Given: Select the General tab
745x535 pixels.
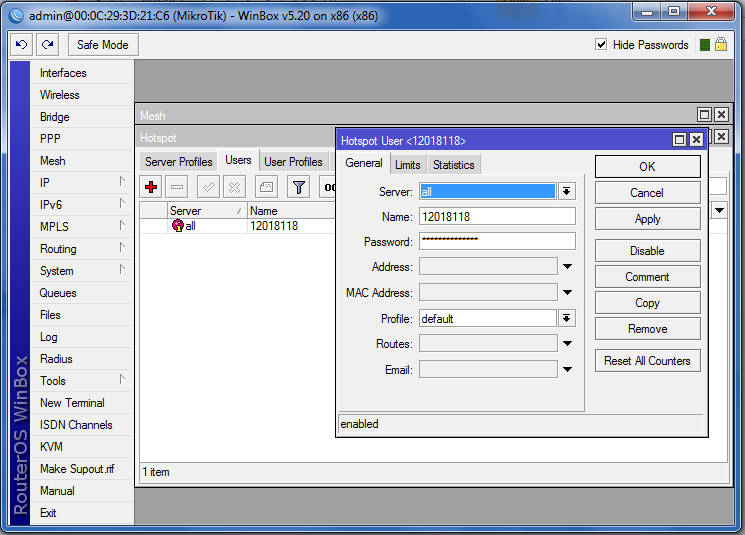Looking at the screenshot, I should tap(363, 163).
